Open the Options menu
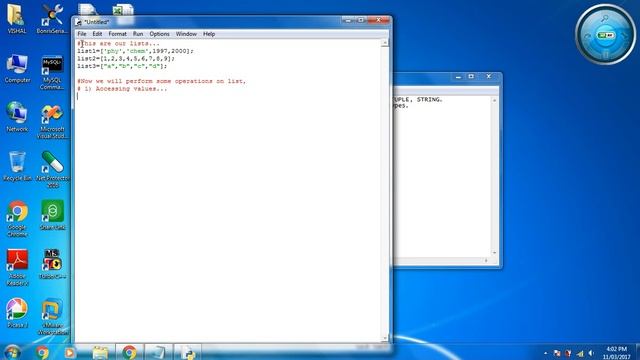 tap(159, 34)
